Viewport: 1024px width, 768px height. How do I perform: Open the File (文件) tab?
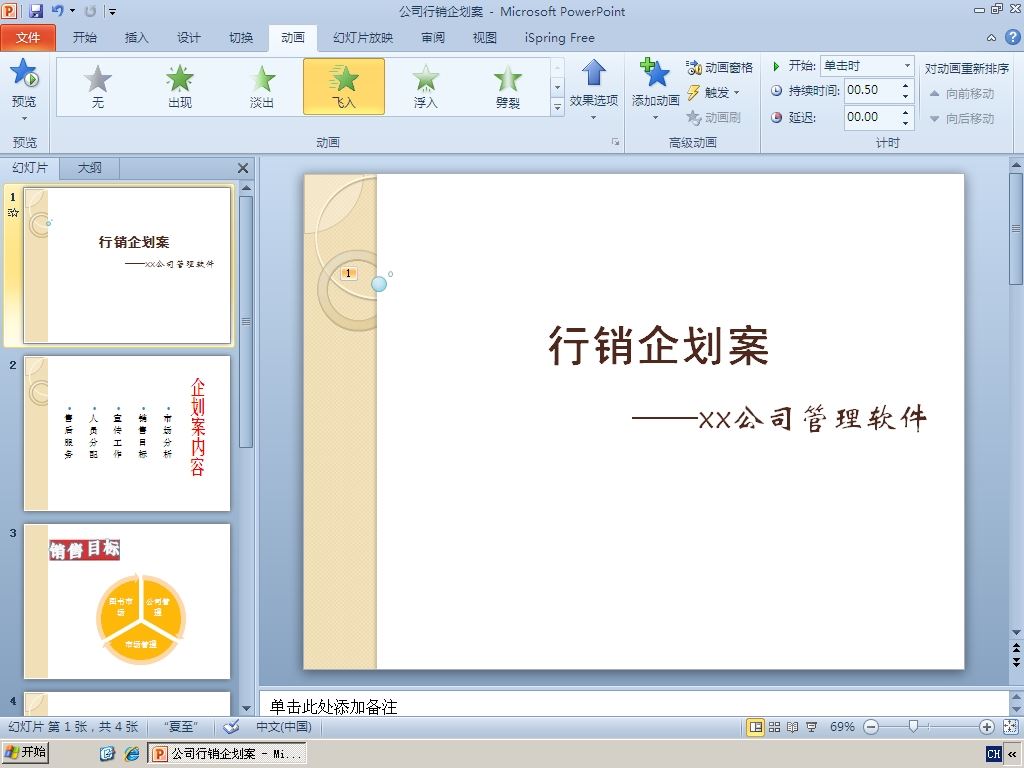pyautogui.click(x=28, y=38)
